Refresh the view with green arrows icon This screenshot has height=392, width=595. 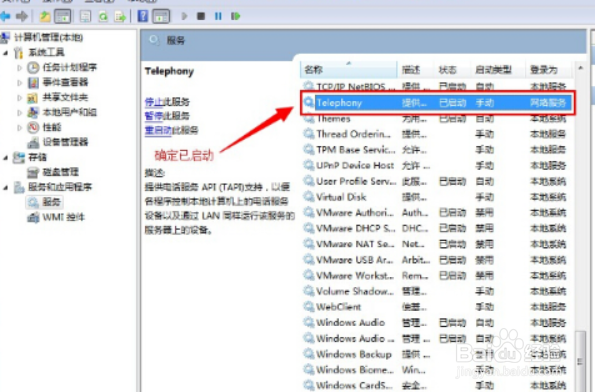click(103, 16)
